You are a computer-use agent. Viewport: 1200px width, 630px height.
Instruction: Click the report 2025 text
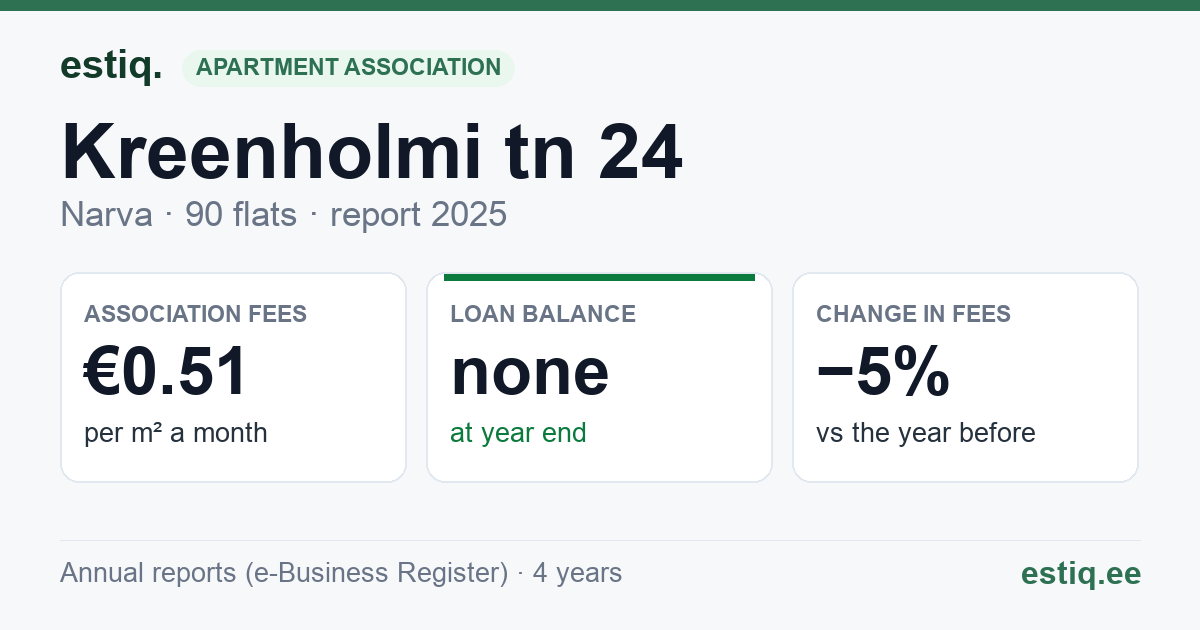coord(418,215)
